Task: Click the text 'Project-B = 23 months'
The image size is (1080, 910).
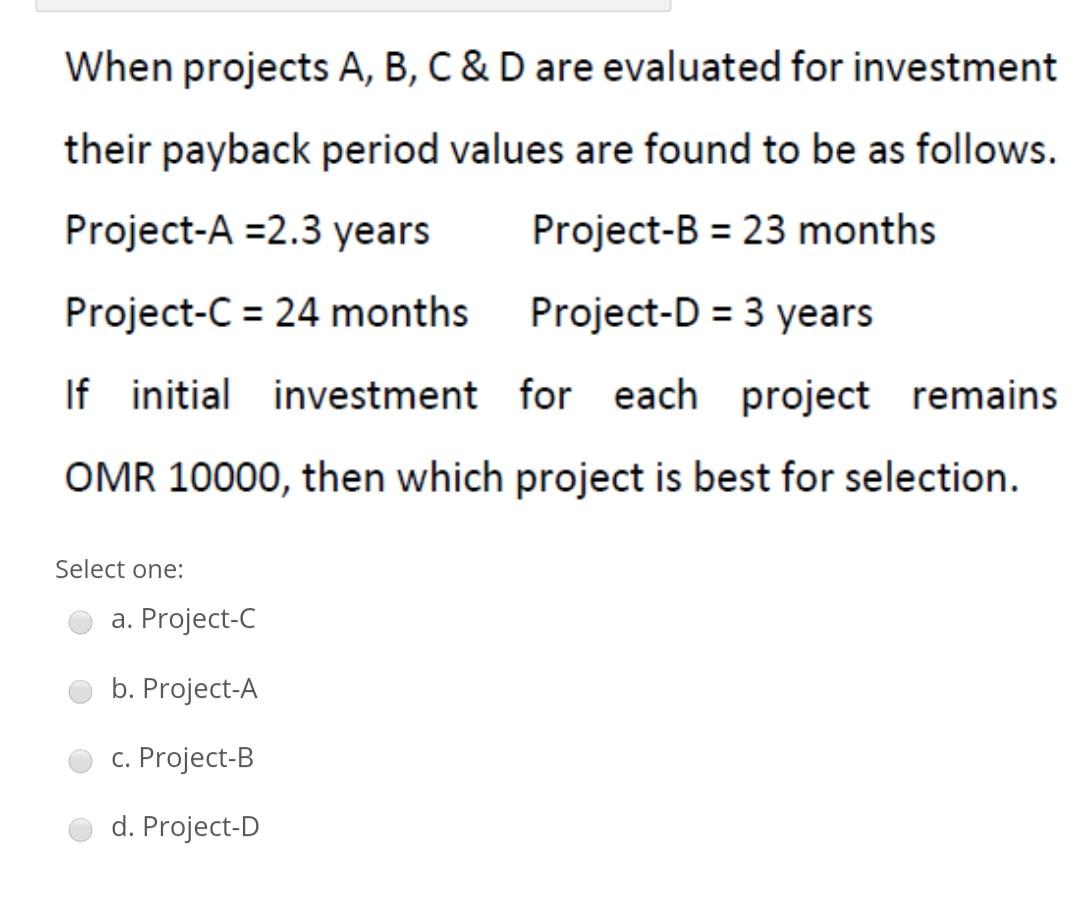Action: (x=733, y=230)
